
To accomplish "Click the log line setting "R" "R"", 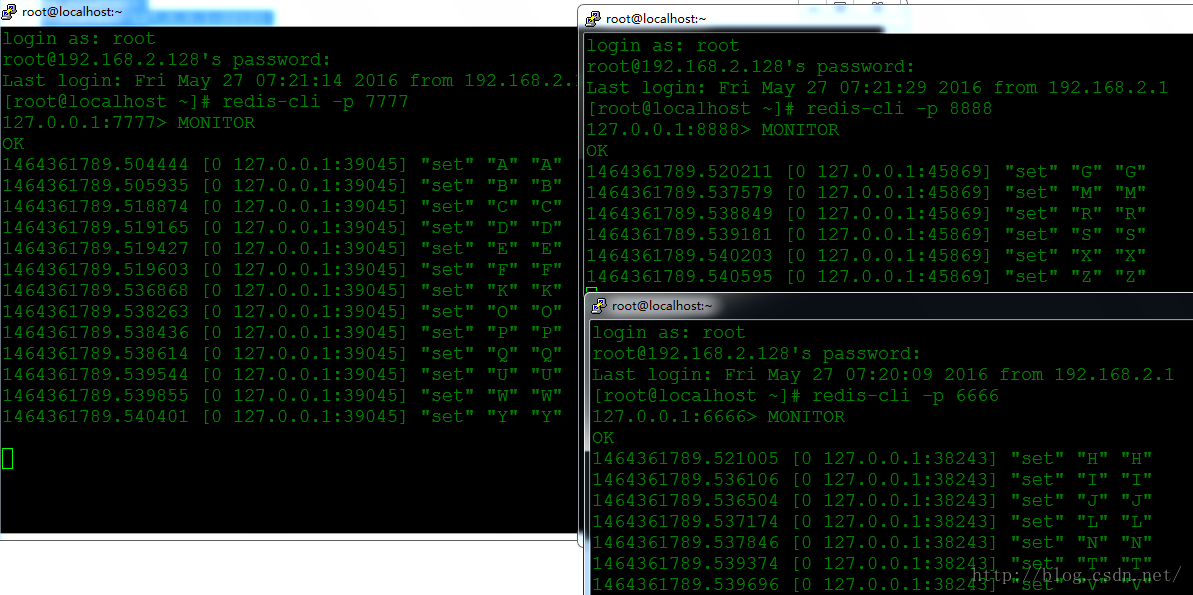I will (867, 214).
